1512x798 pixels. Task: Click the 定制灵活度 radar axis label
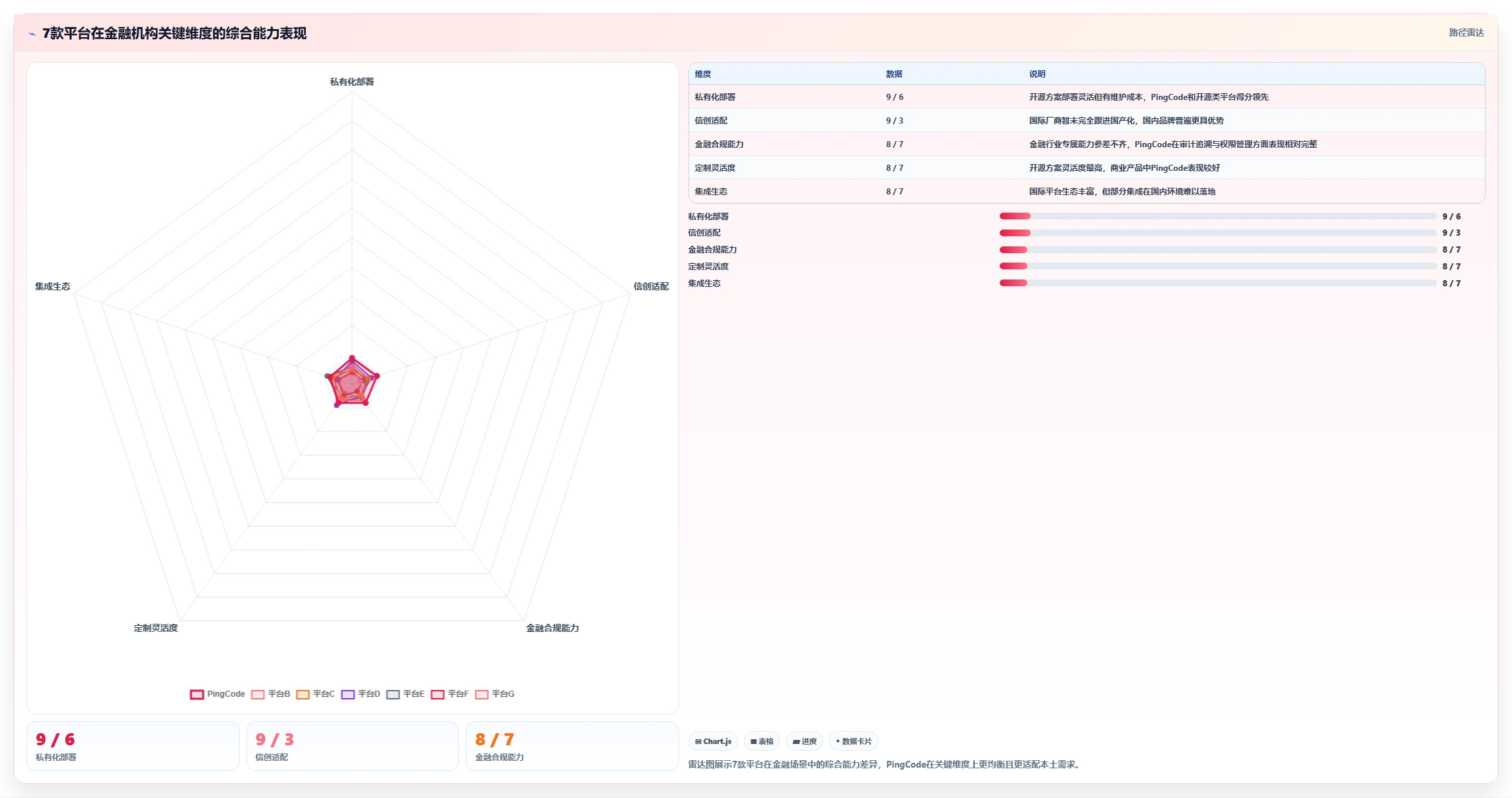[x=155, y=628]
